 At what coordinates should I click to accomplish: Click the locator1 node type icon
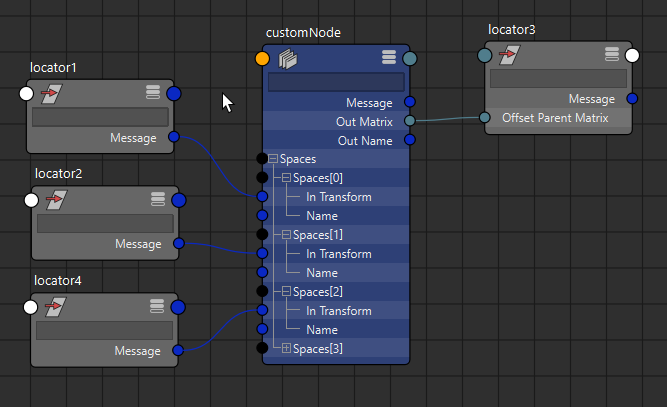click(52, 93)
